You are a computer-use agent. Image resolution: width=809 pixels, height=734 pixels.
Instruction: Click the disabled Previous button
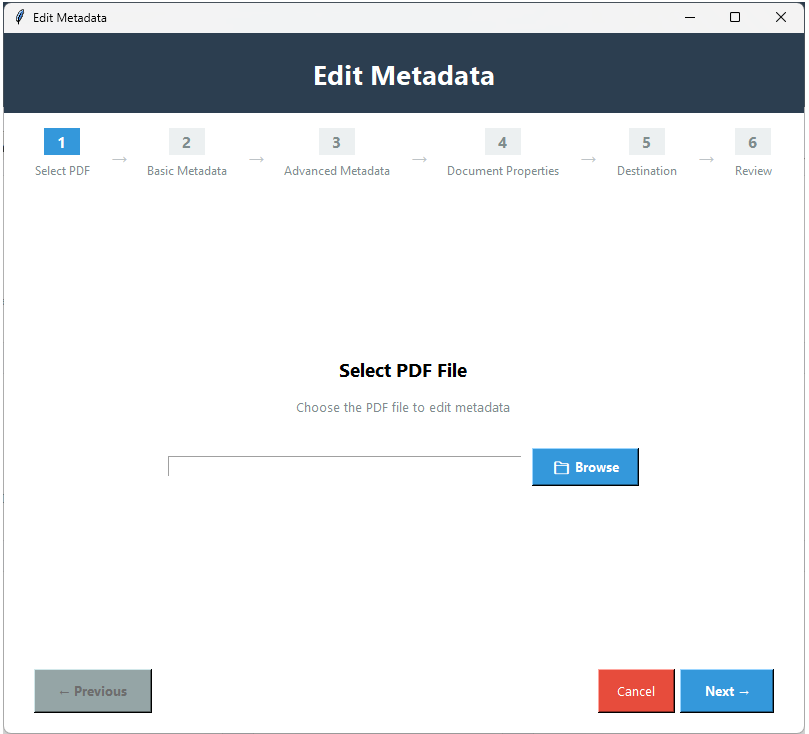(x=92, y=691)
